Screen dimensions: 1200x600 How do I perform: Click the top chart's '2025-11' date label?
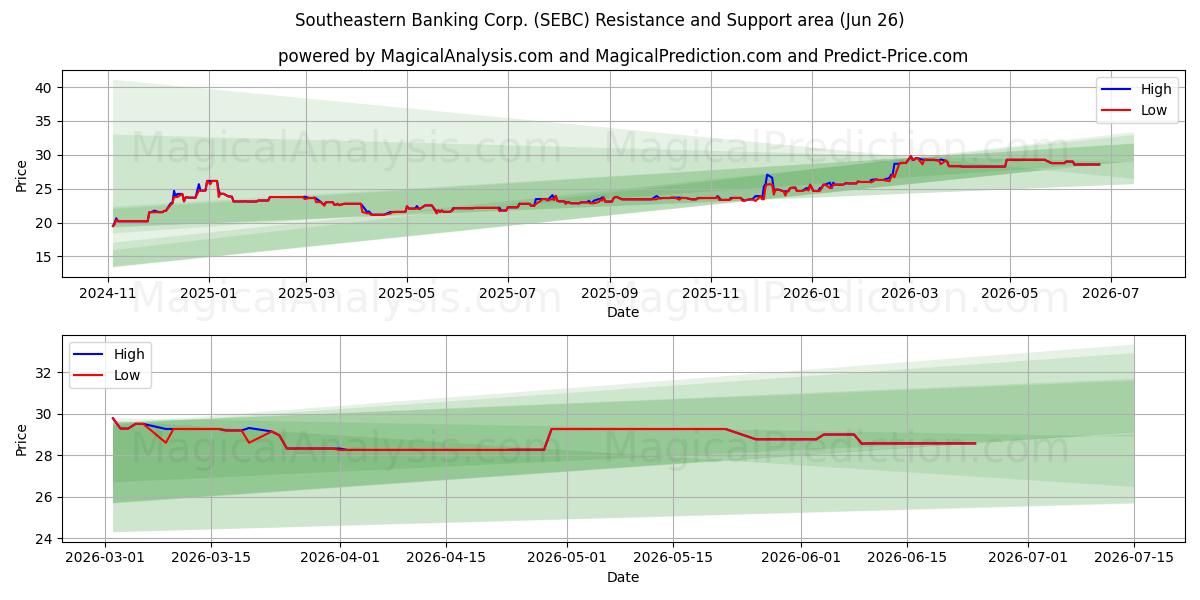pos(711,295)
